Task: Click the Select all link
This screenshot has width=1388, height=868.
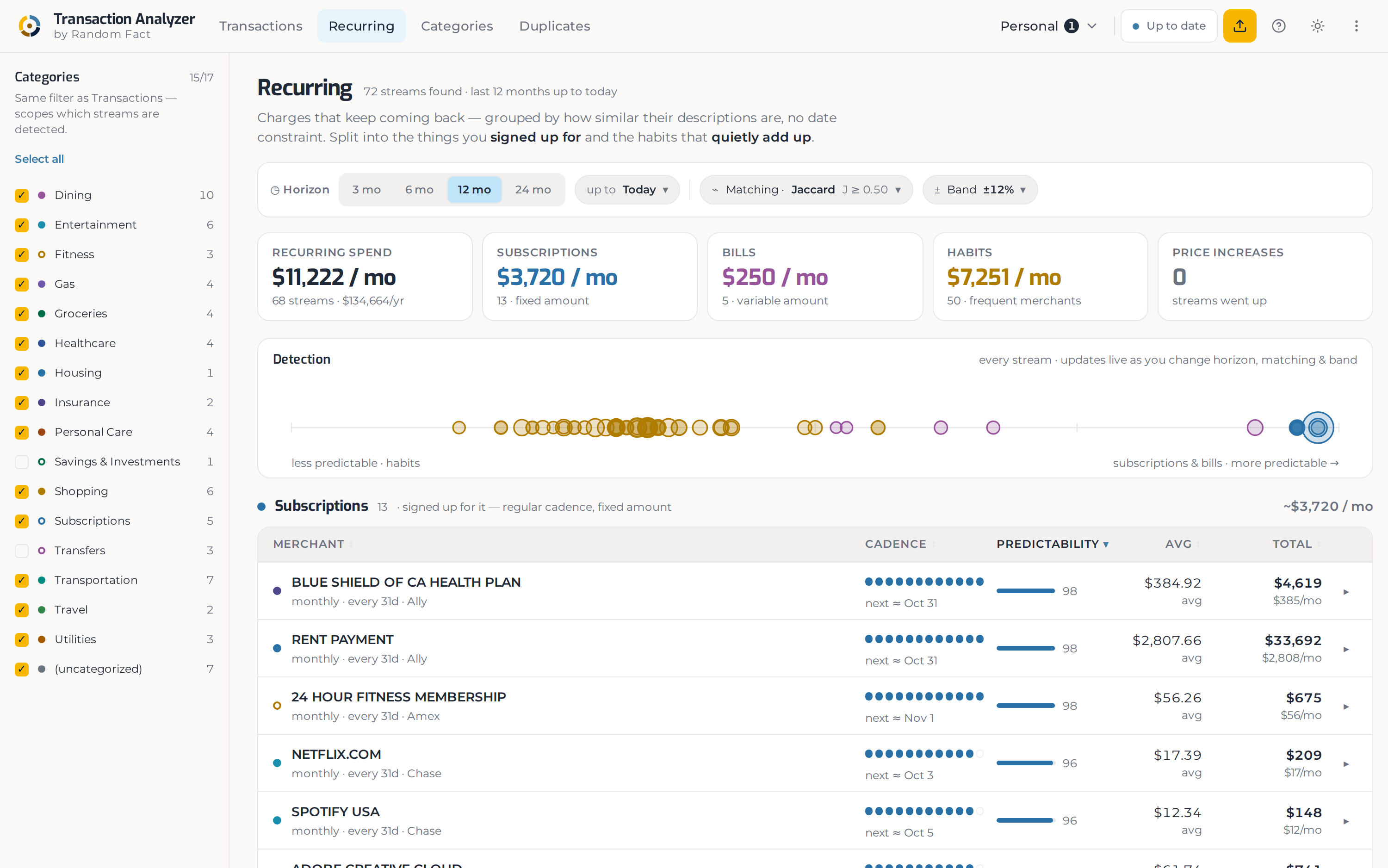Action: pyautogui.click(x=39, y=159)
